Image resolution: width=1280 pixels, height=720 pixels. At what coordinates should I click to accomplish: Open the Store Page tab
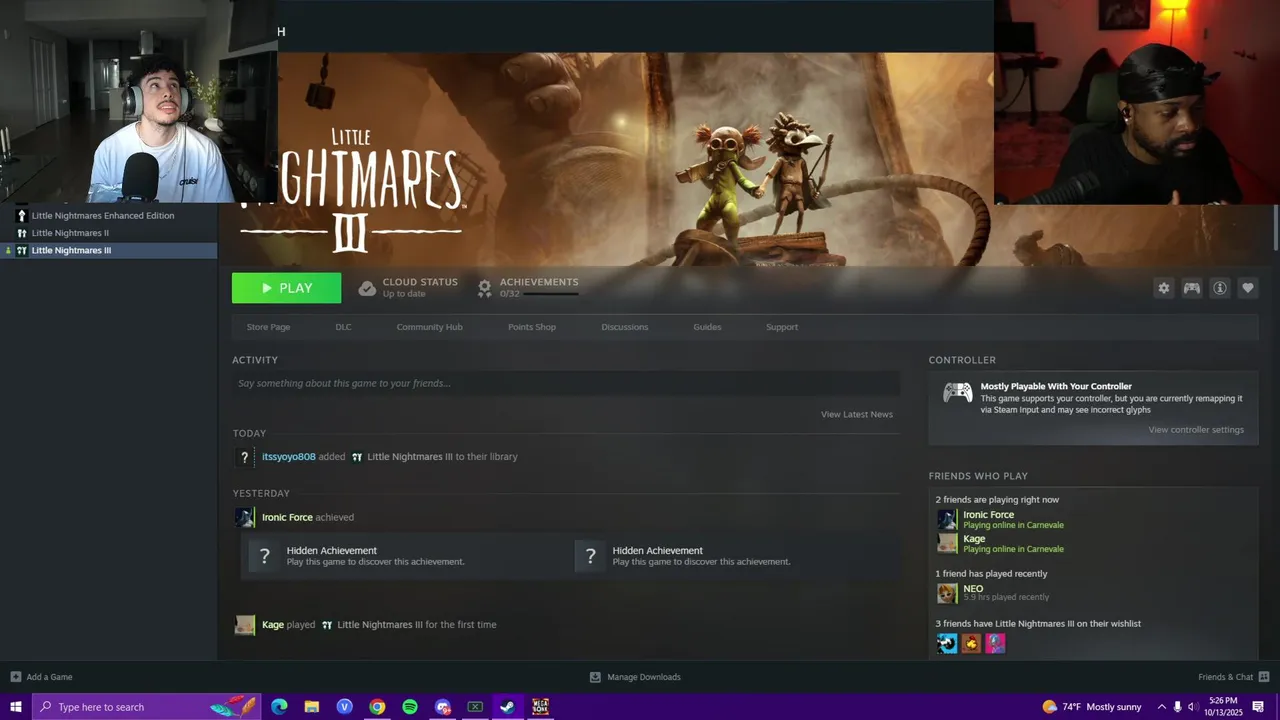click(268, 327)
